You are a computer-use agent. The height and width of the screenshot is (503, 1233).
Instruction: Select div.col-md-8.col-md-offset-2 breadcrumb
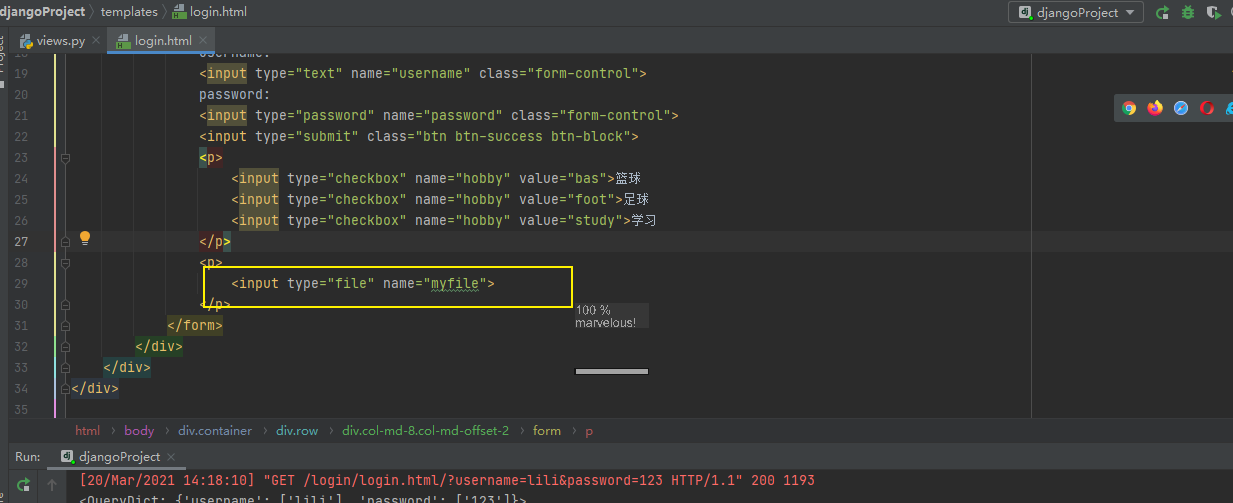tap(425, 431)
